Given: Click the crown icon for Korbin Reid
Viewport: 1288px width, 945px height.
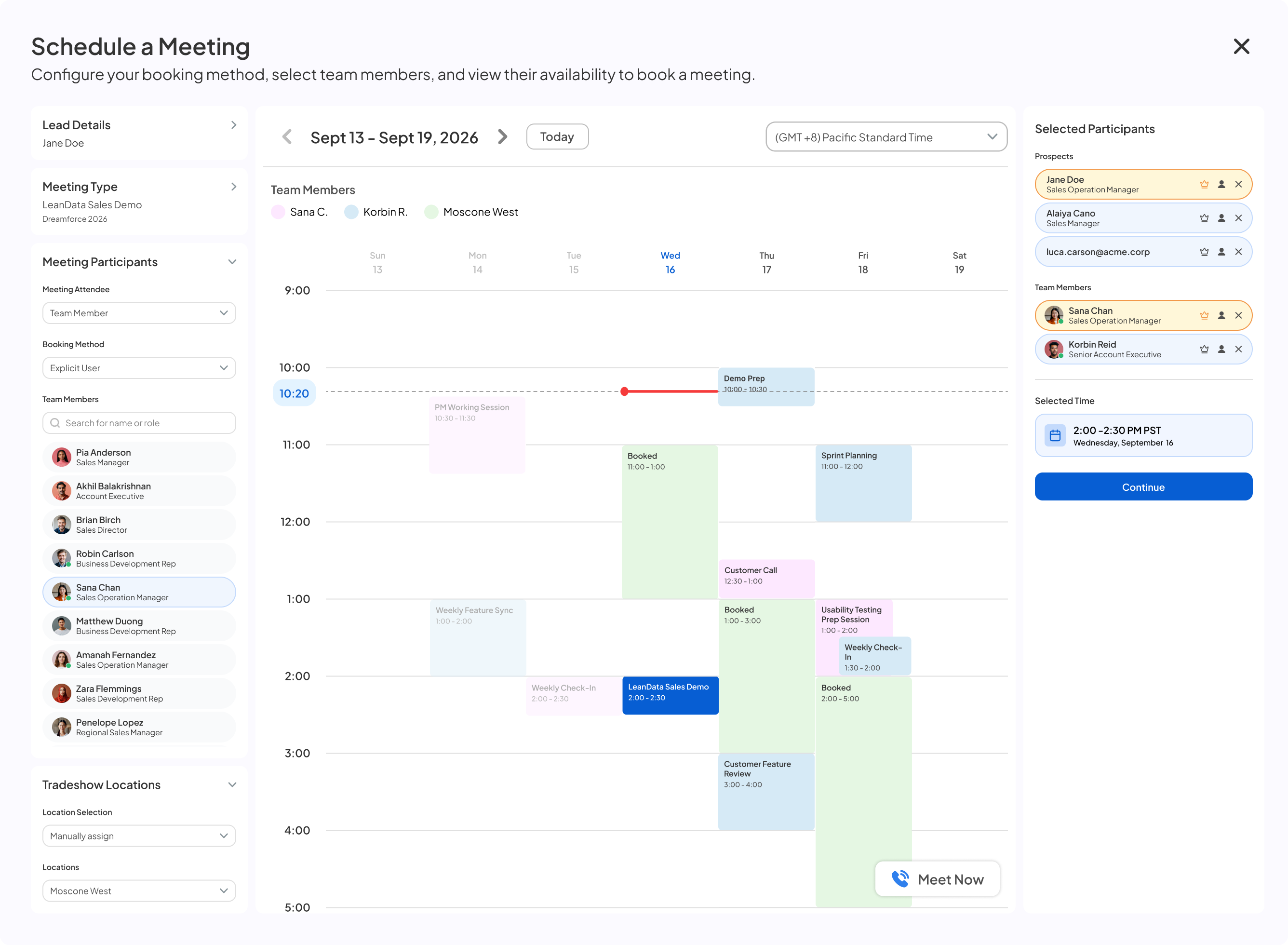Looking at the screenshot, I should 1204,349.
